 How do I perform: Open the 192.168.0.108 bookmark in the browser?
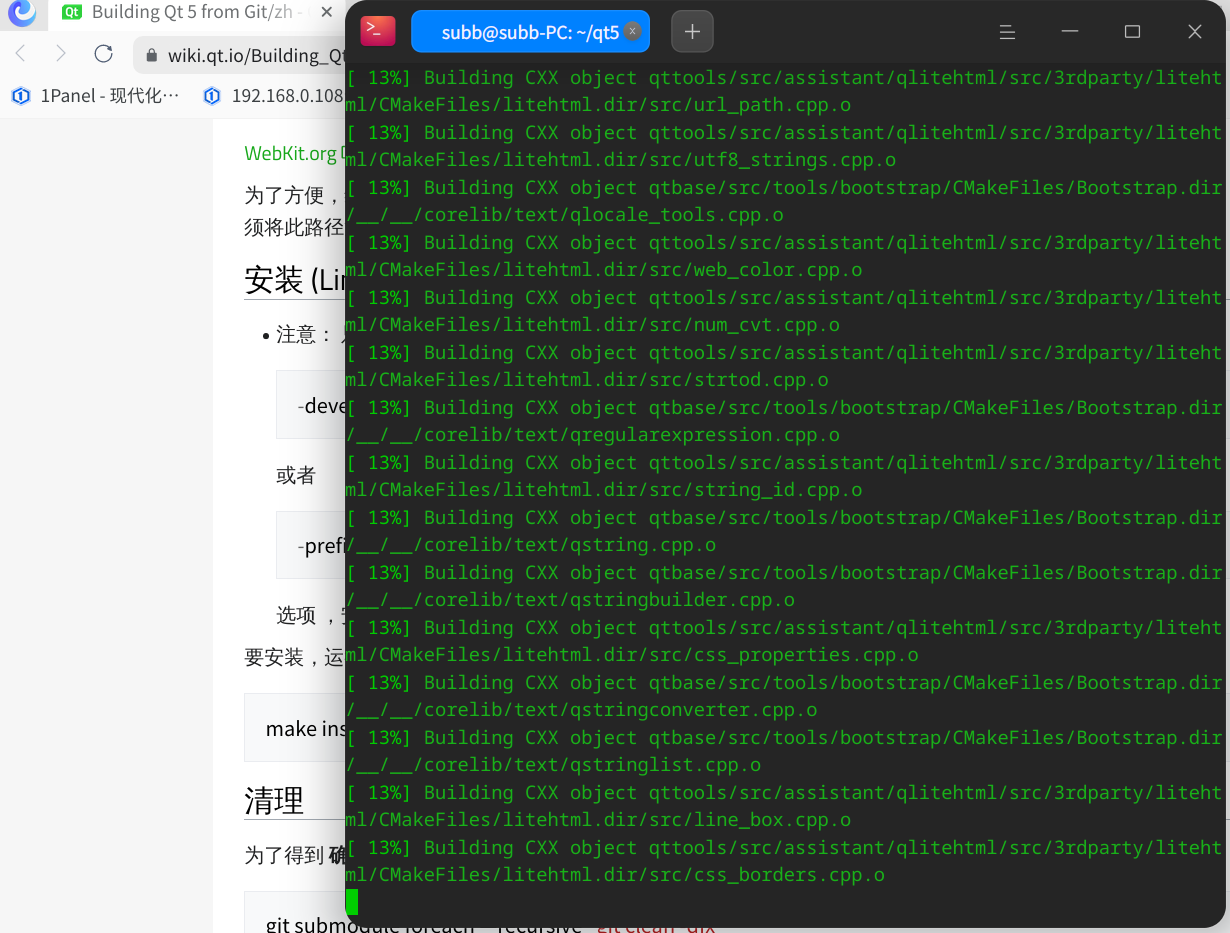click(x=273, y=96)
